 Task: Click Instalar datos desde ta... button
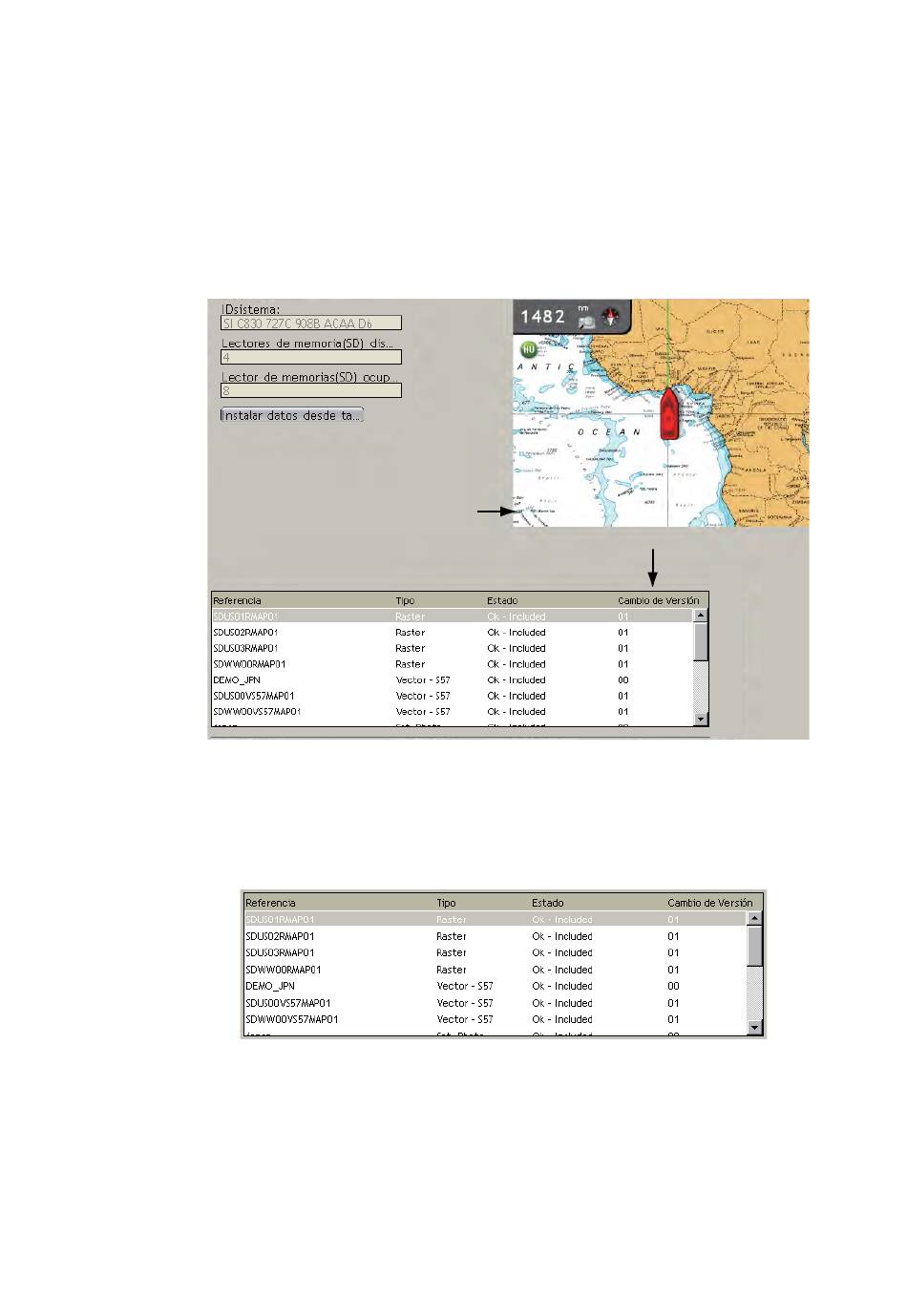click(291, 415)
